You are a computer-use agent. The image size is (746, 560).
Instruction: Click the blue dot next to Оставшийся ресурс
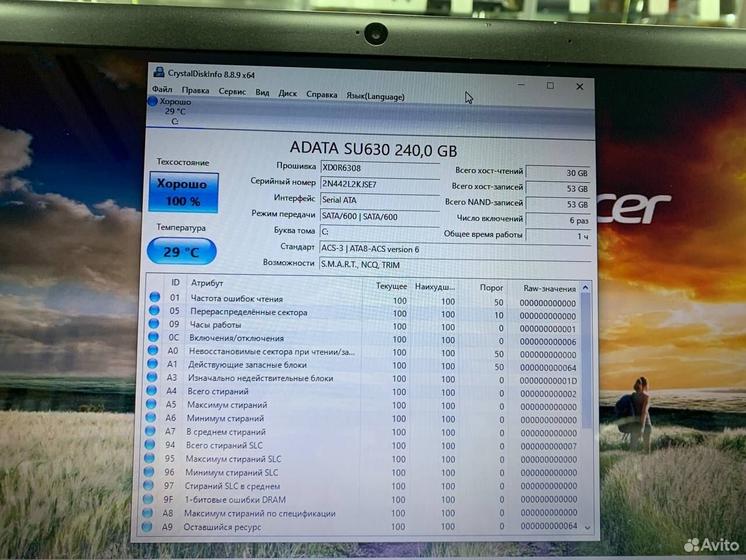(x=154, y=527)
